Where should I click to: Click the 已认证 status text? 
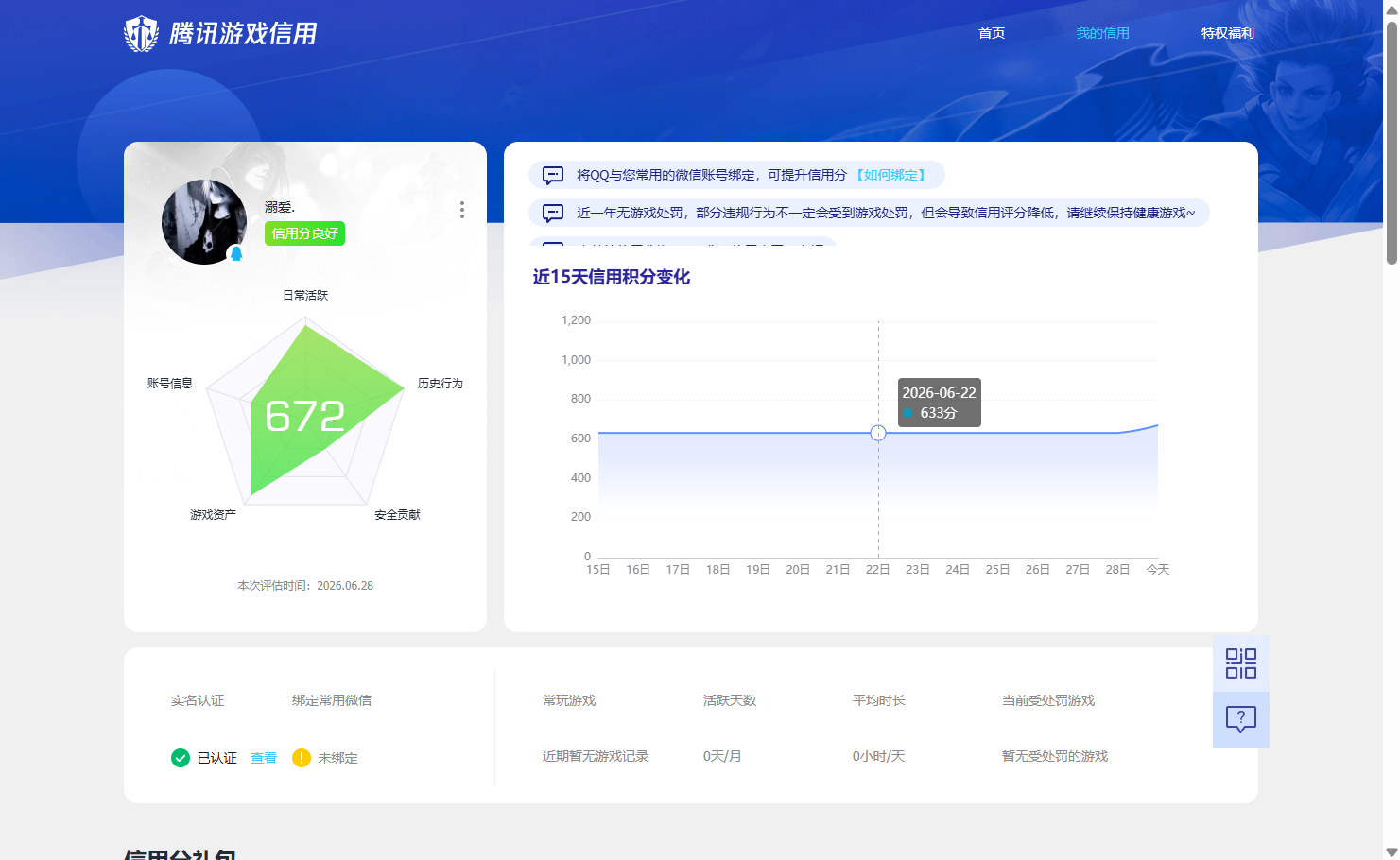(216, 758)
